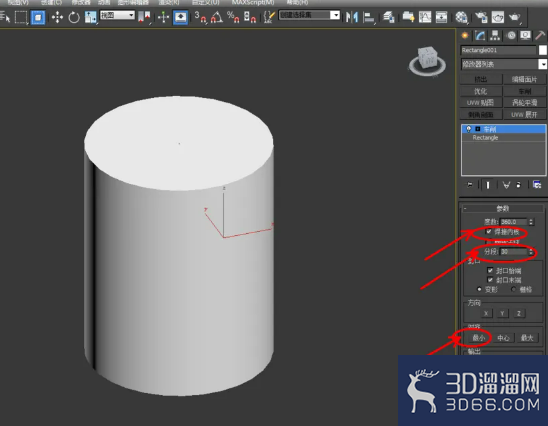Click Make Unique icon under stack
This screenshot has width=548, height=426.
click(506, 185)
